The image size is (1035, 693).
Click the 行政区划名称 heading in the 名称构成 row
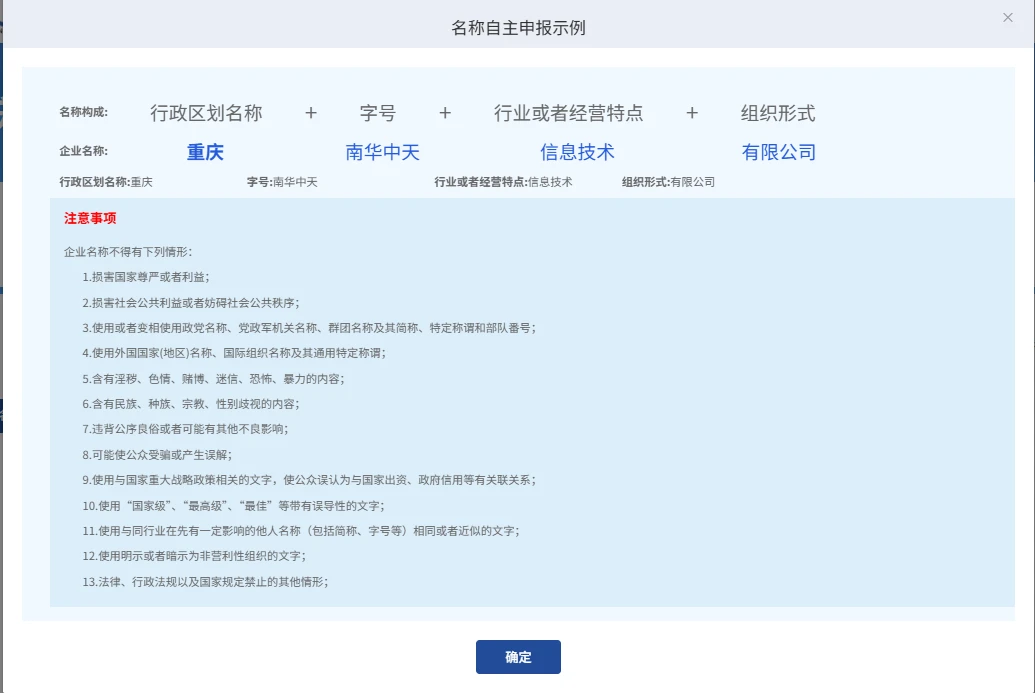206,113
